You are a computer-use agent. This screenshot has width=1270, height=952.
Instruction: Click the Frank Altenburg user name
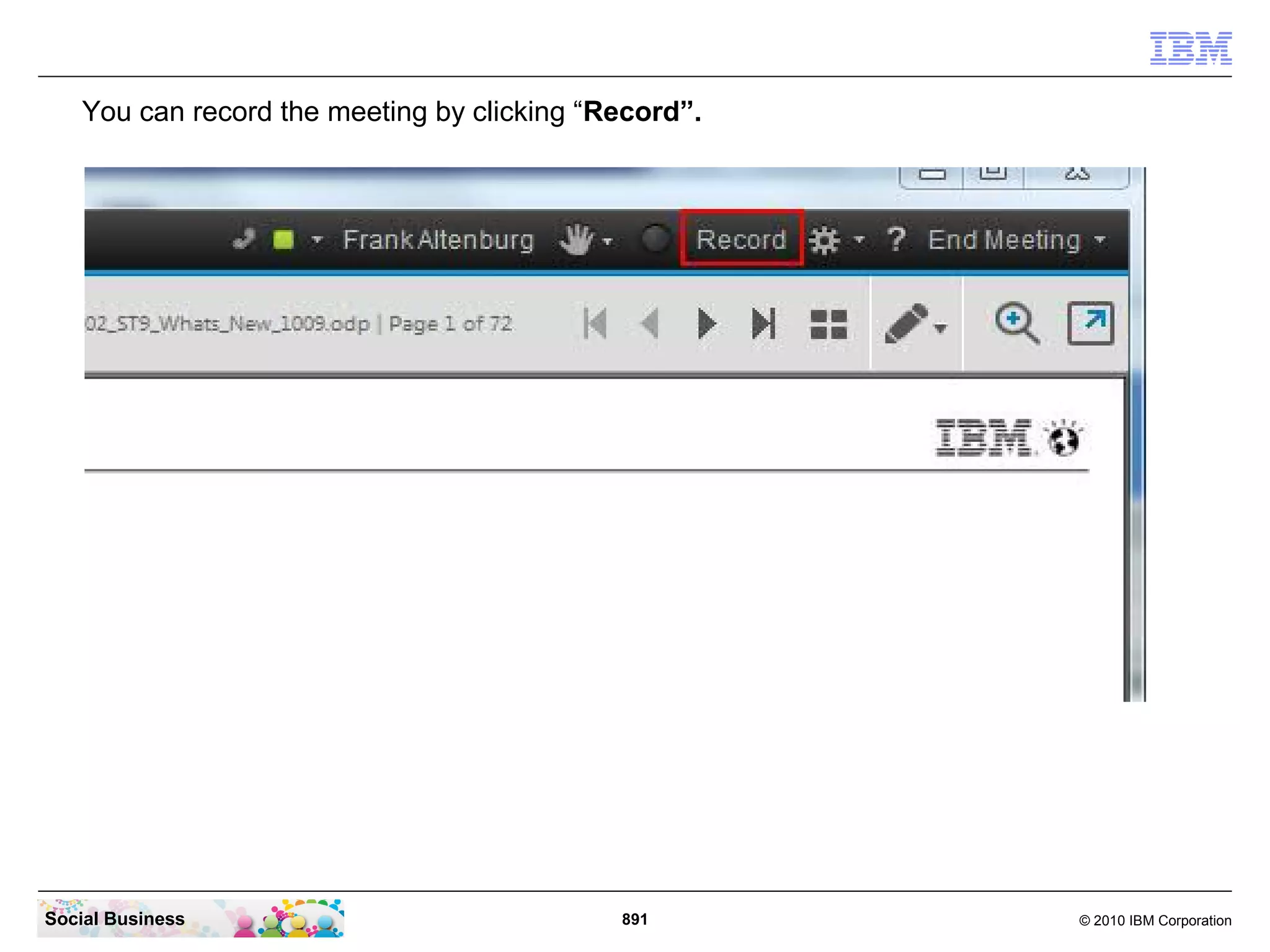click(x=438, y=240)
